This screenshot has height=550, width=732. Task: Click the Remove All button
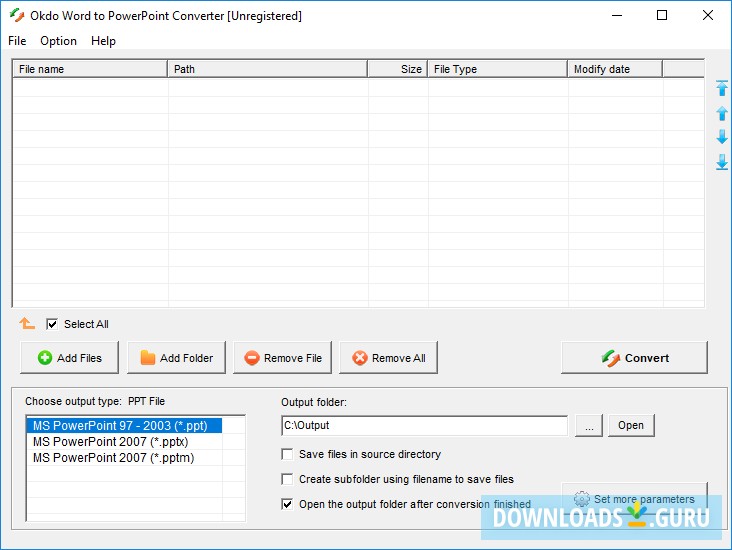[x=388, y=358]
